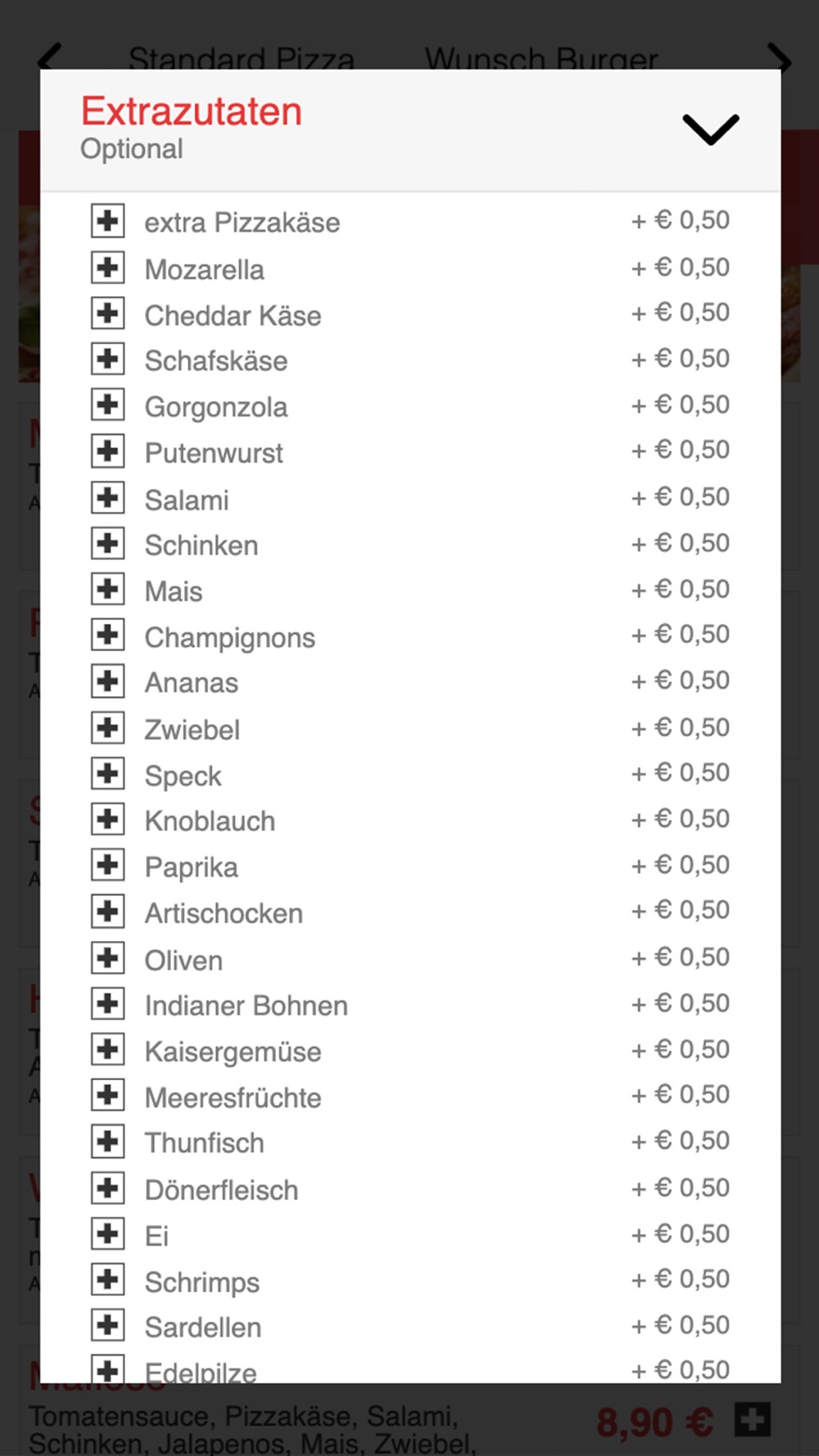This screenshot has width=819, height=1456.
Task: Open the Wunsch Burger tab
Action: coord(541,57)
